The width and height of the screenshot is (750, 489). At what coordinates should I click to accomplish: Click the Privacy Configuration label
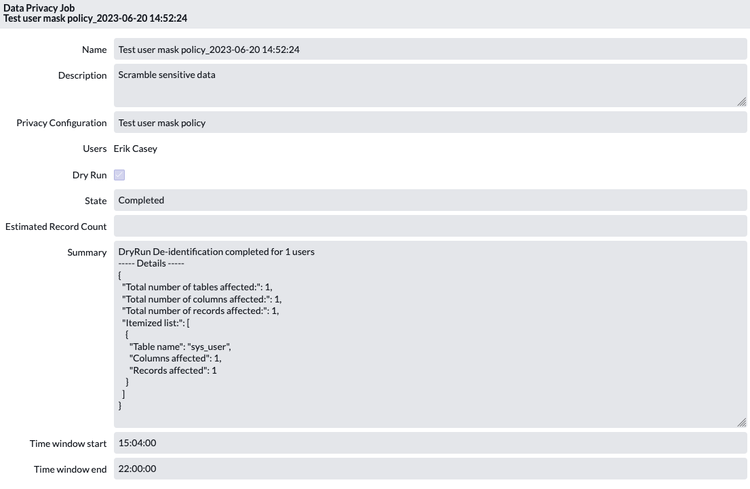coord(62,123)
